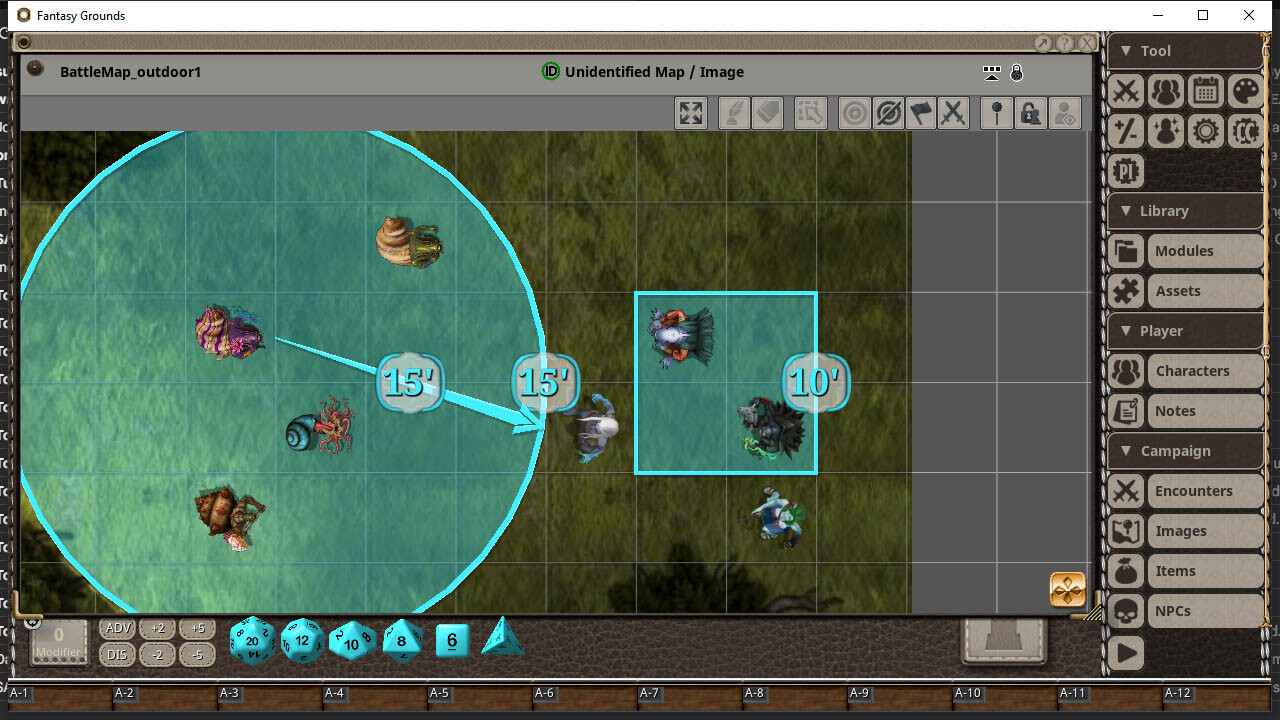Click the pink shell creature token
Viewport: 1280px width, 720px height.
click(229, 332)
